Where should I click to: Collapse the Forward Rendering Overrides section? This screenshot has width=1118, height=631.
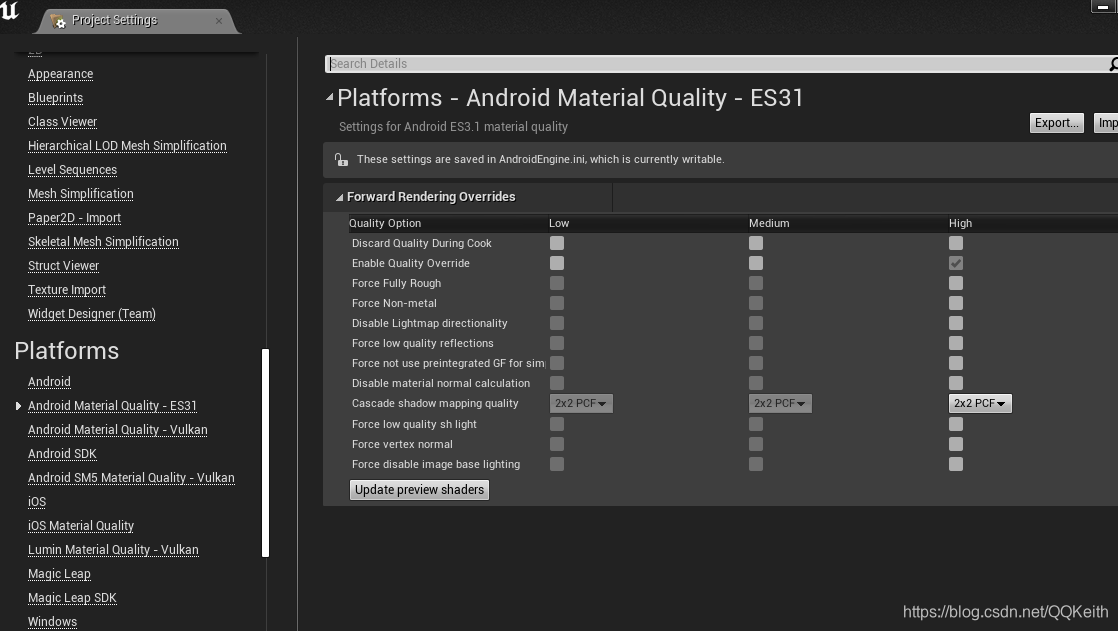pos(339,197)
